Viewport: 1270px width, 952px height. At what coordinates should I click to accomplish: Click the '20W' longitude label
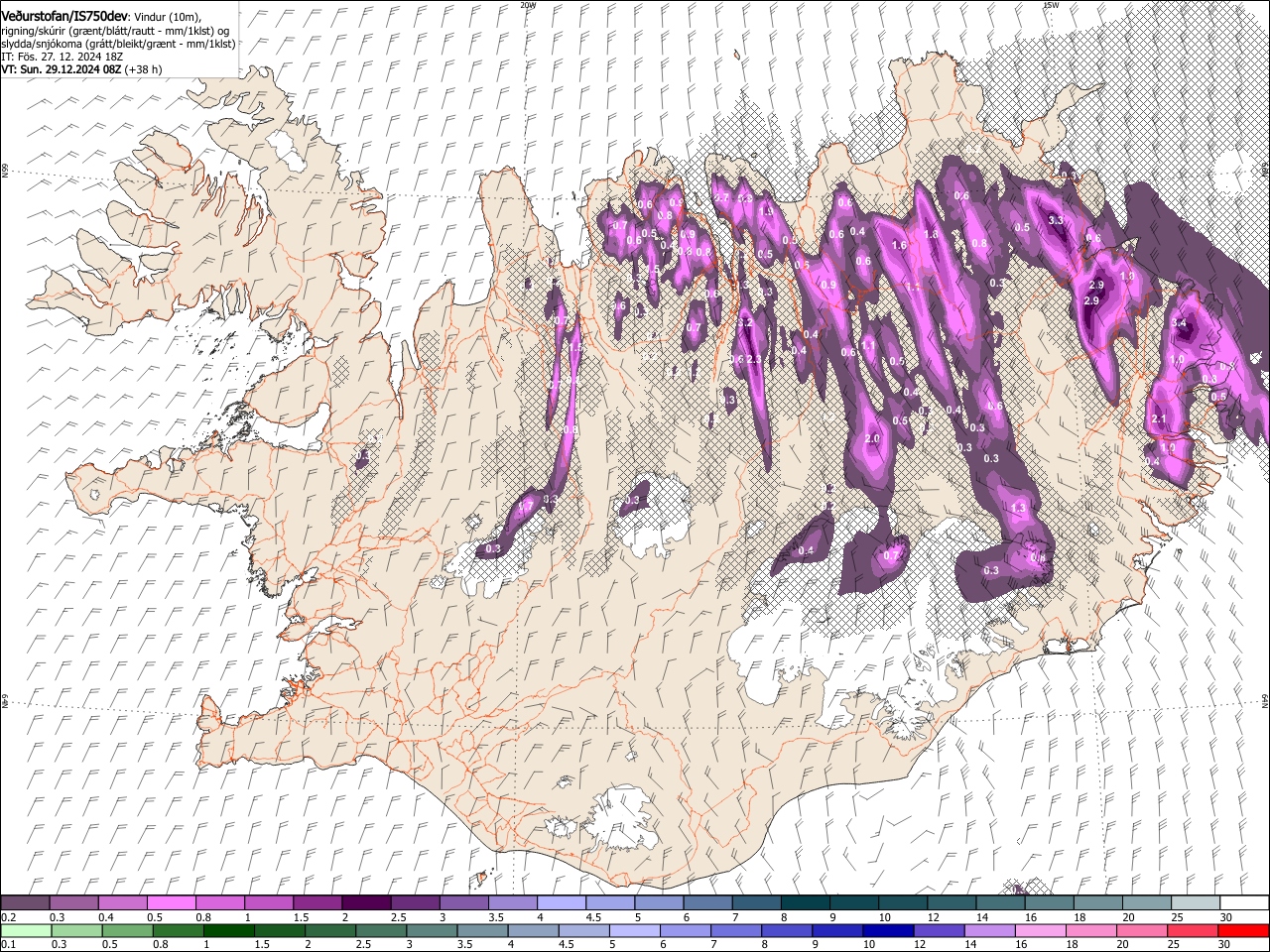(528, 4)
